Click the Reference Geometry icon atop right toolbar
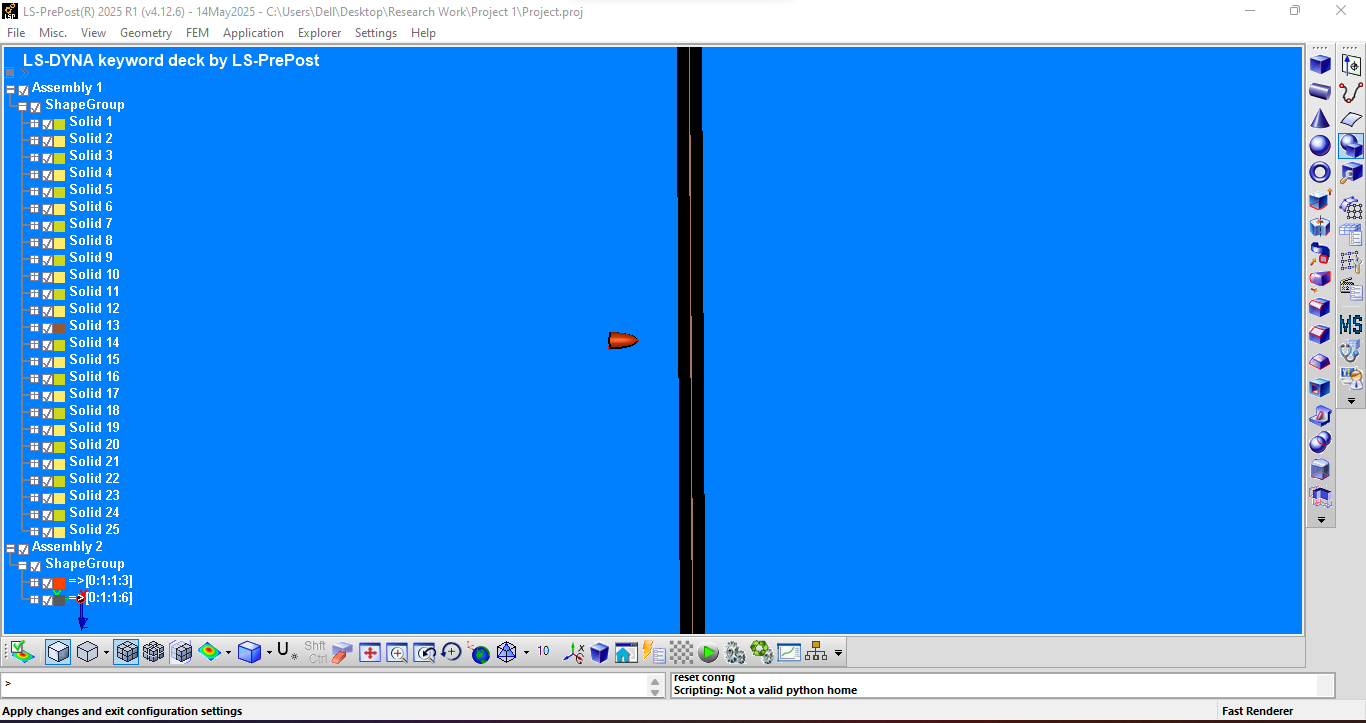This screenshot has height=723, width=1366. pyautogui.click(x=1351, y=65)
